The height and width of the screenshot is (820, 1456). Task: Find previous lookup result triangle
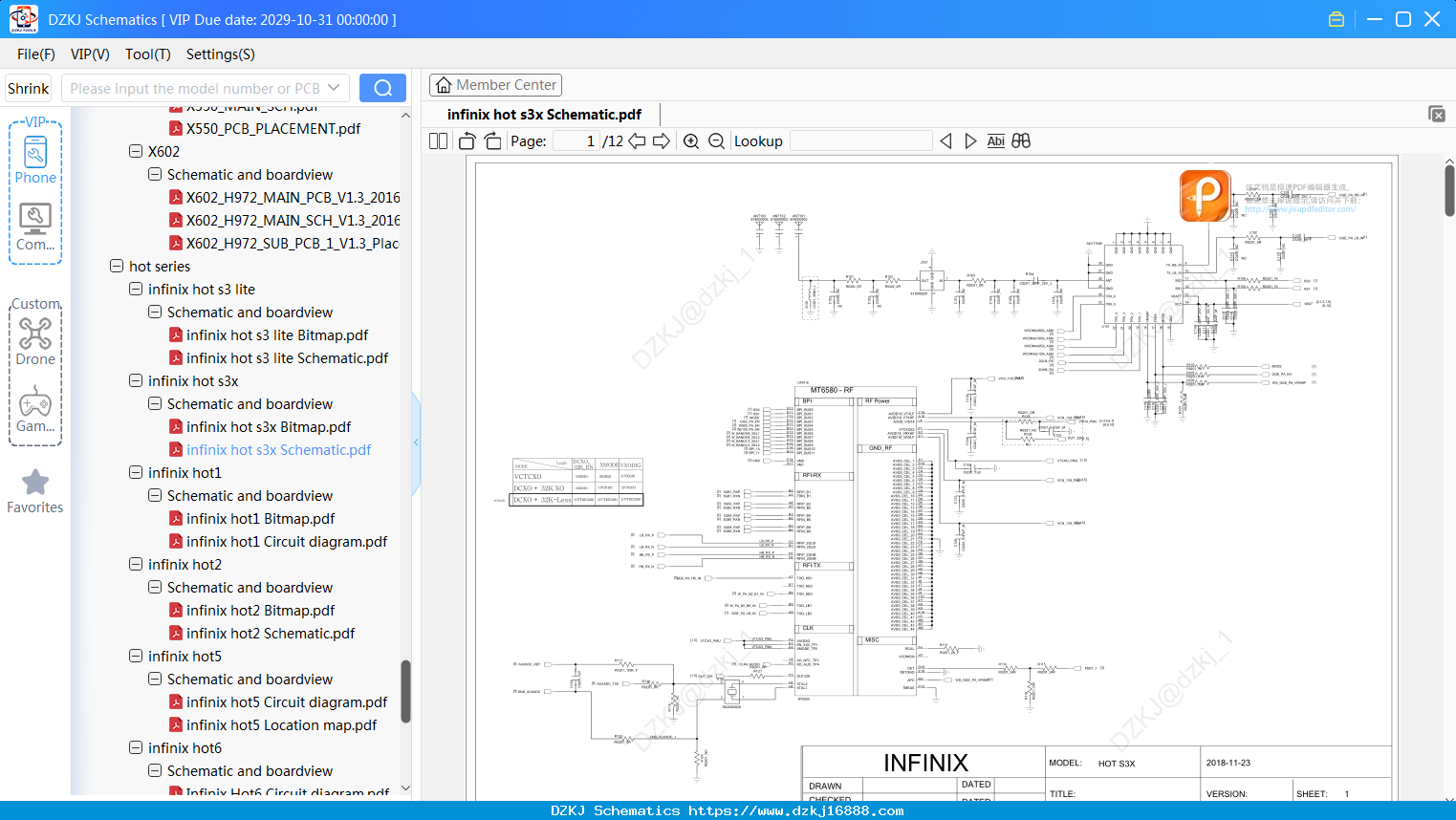coord(945,140)
